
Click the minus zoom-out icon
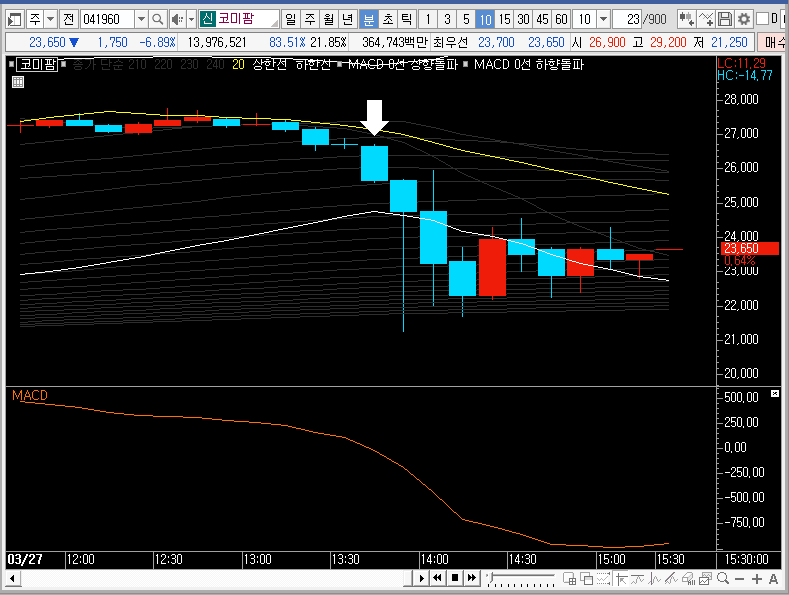(x=739, y=579)
